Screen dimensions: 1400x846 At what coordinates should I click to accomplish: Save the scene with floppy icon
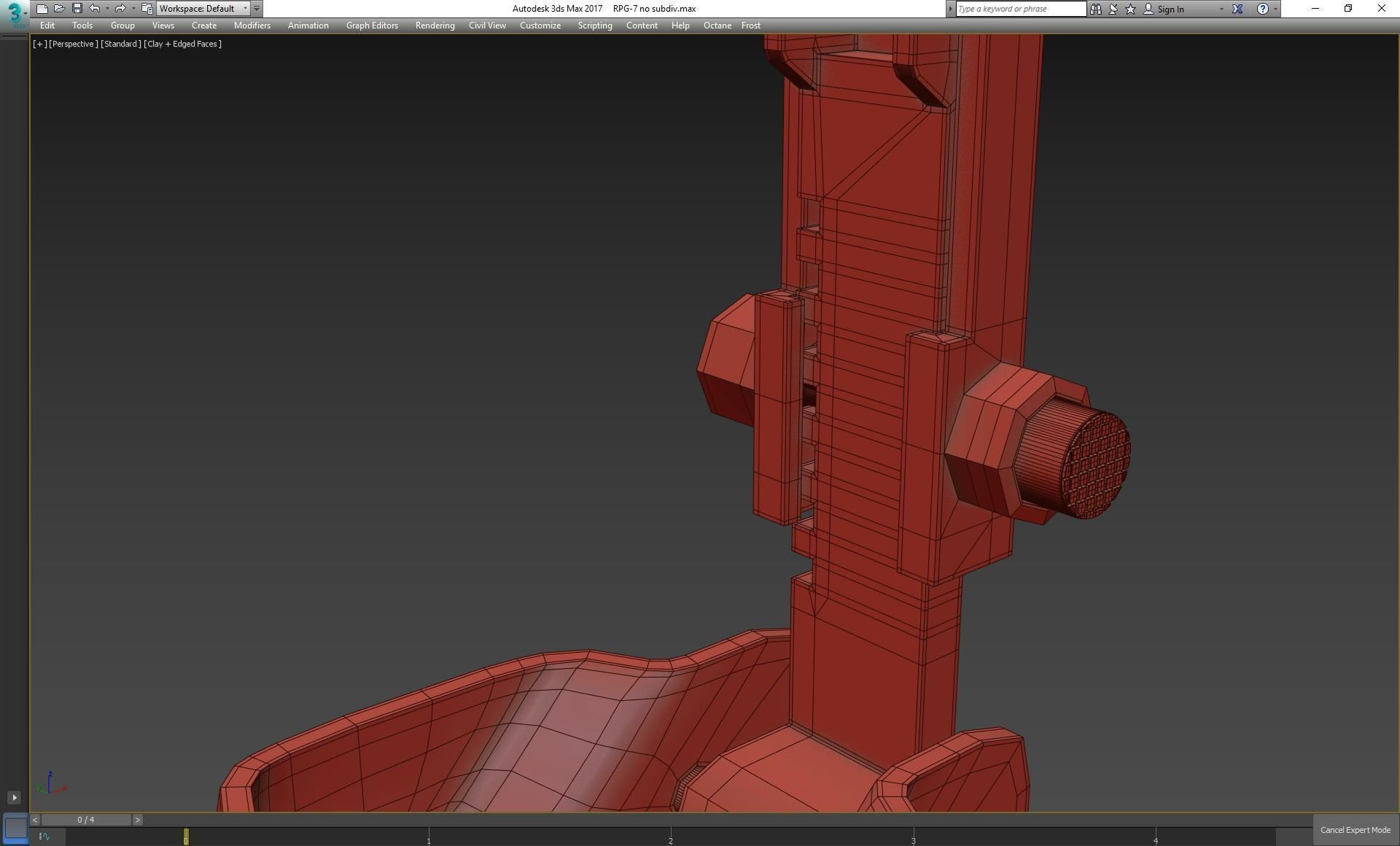click(x=77, y=9)
